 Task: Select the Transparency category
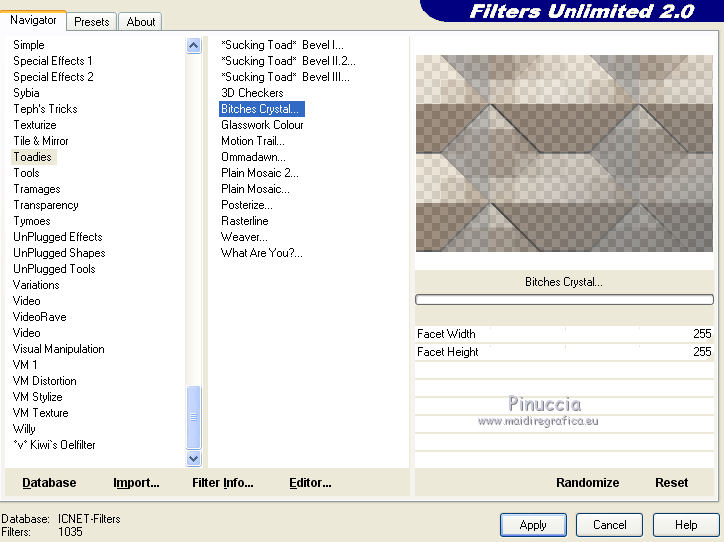pos(46,205)
